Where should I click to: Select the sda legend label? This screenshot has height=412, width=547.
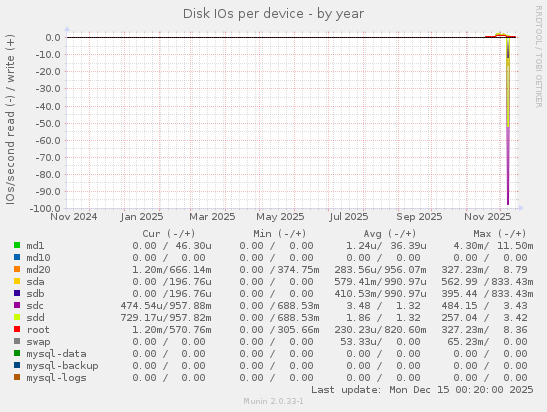35,282
